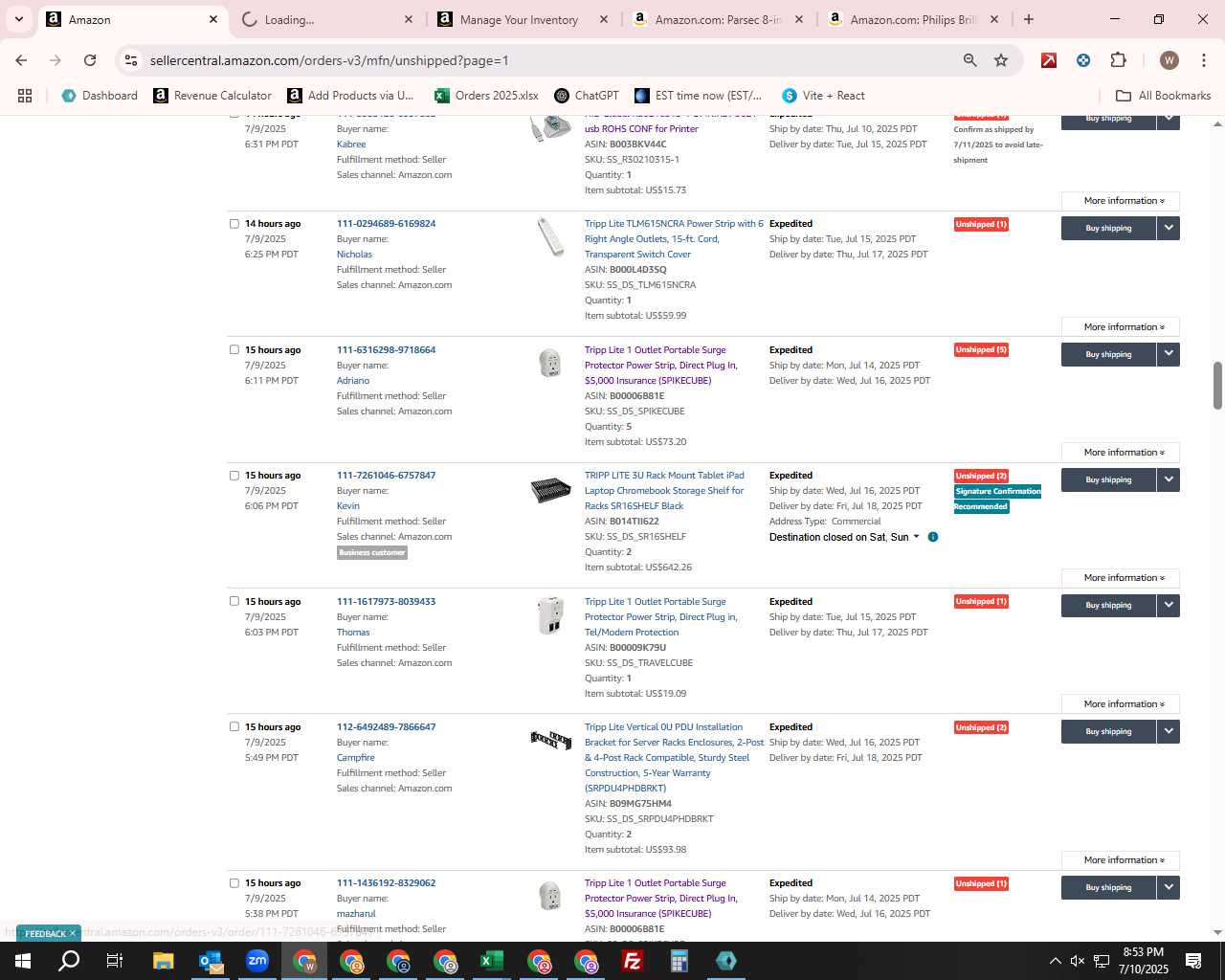Open ChatGPT bookmark
This screenshot has height=980, width=1225.
[x=587, y=96]
